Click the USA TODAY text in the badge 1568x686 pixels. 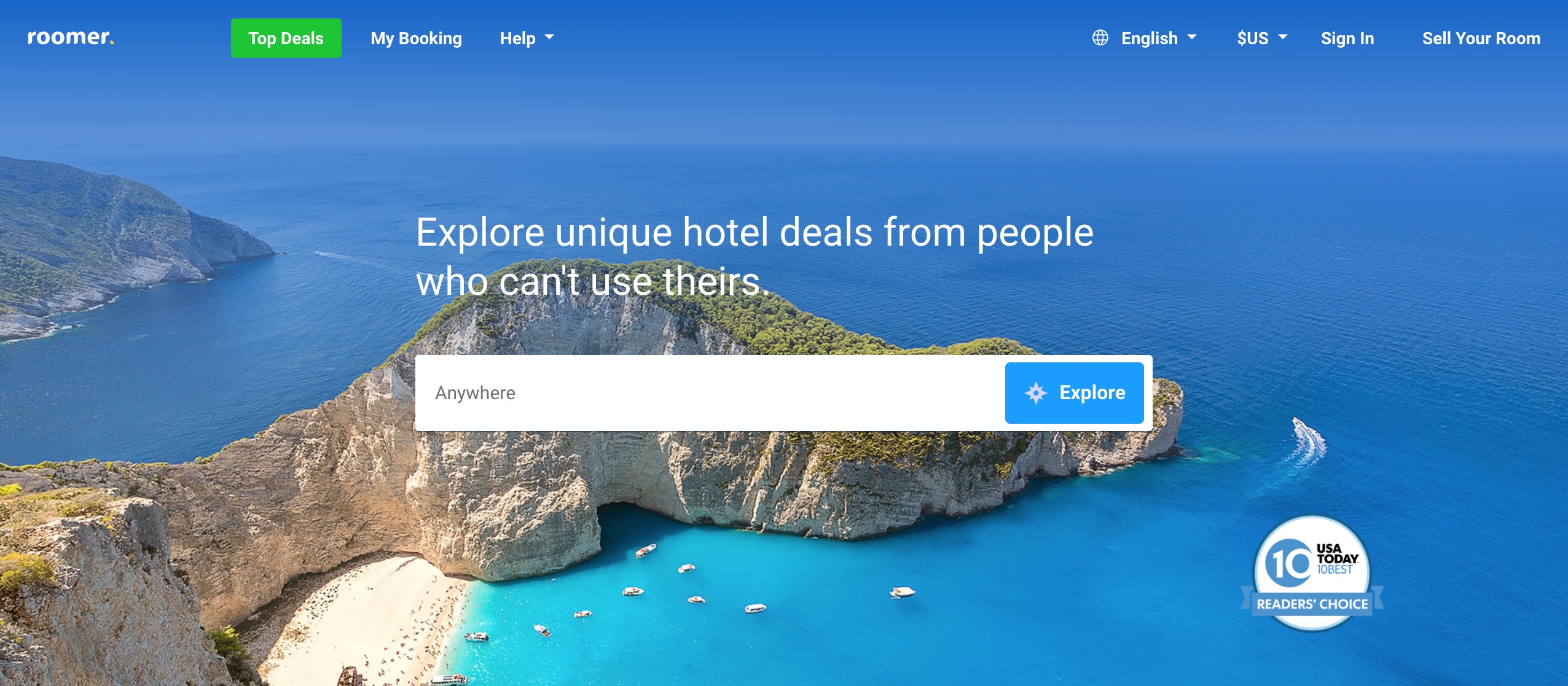1337,553
